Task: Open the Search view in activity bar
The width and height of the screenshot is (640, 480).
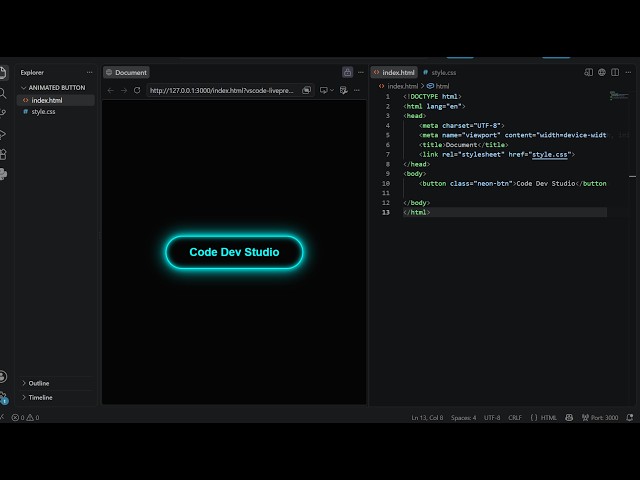Action: point(3,93)
